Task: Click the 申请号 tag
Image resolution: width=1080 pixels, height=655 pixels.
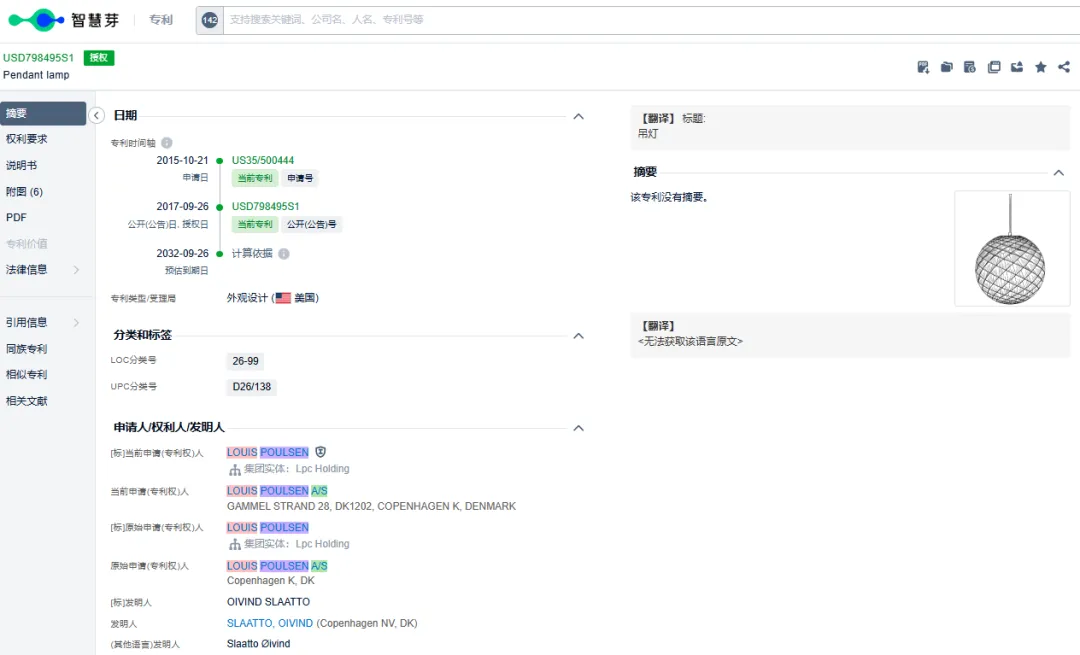Action: click(300, 178)
